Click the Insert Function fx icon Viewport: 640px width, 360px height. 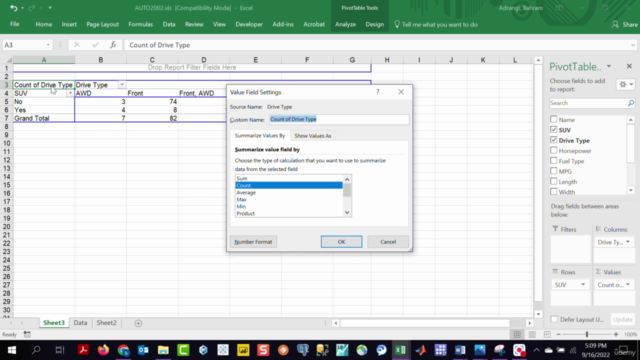113,45
